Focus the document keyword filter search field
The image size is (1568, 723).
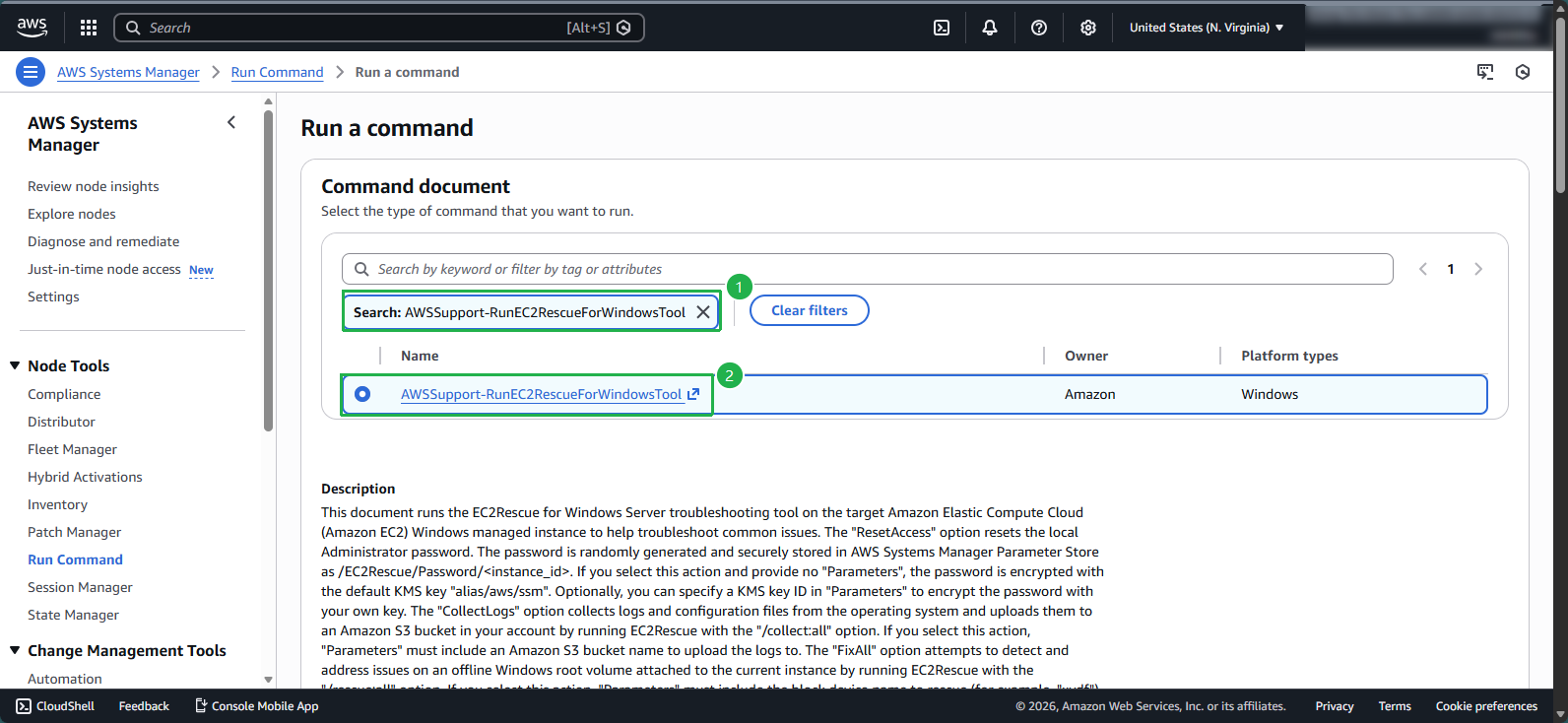(x=867, y=269)
